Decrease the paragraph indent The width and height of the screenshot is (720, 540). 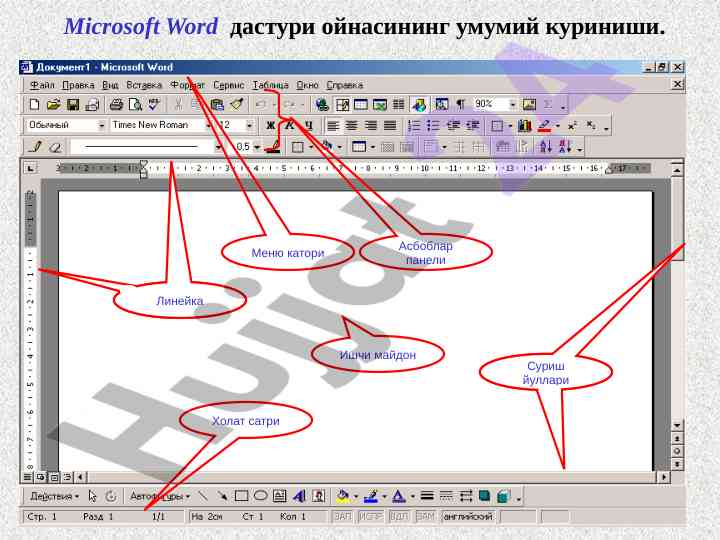453,125
